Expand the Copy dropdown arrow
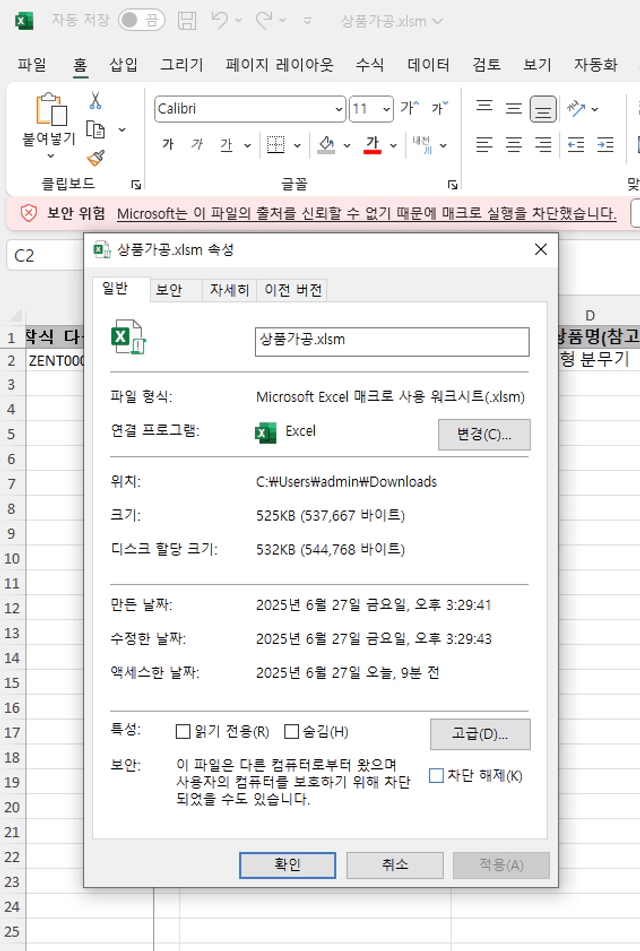 [122, 129]
